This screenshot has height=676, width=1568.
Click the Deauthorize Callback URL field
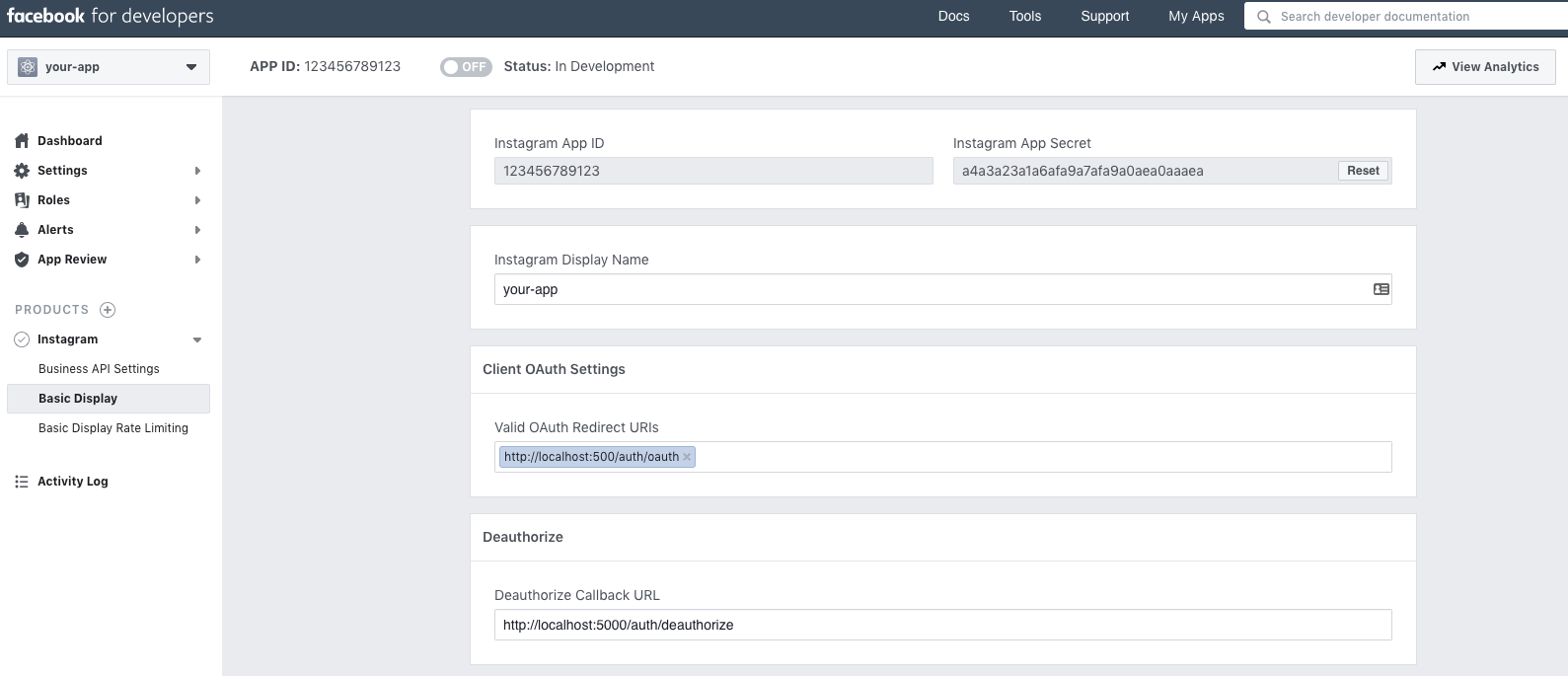pos(942,625)
